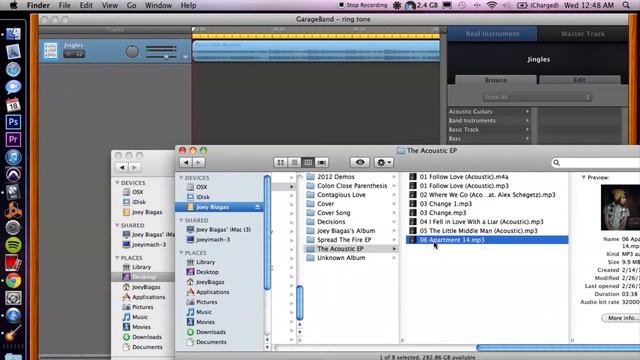Screen dimensions: 640x360
Task: Open the Calendar icon in the Dock
Action: click(13, 104)
